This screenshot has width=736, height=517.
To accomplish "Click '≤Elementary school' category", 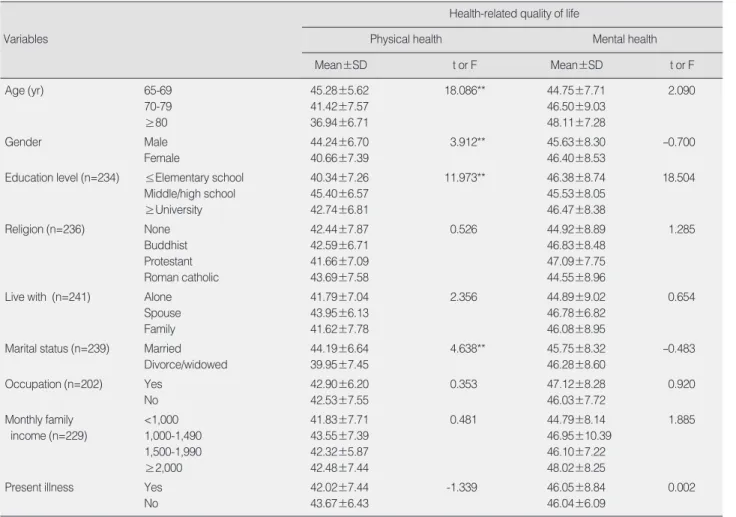I will 194,177.
